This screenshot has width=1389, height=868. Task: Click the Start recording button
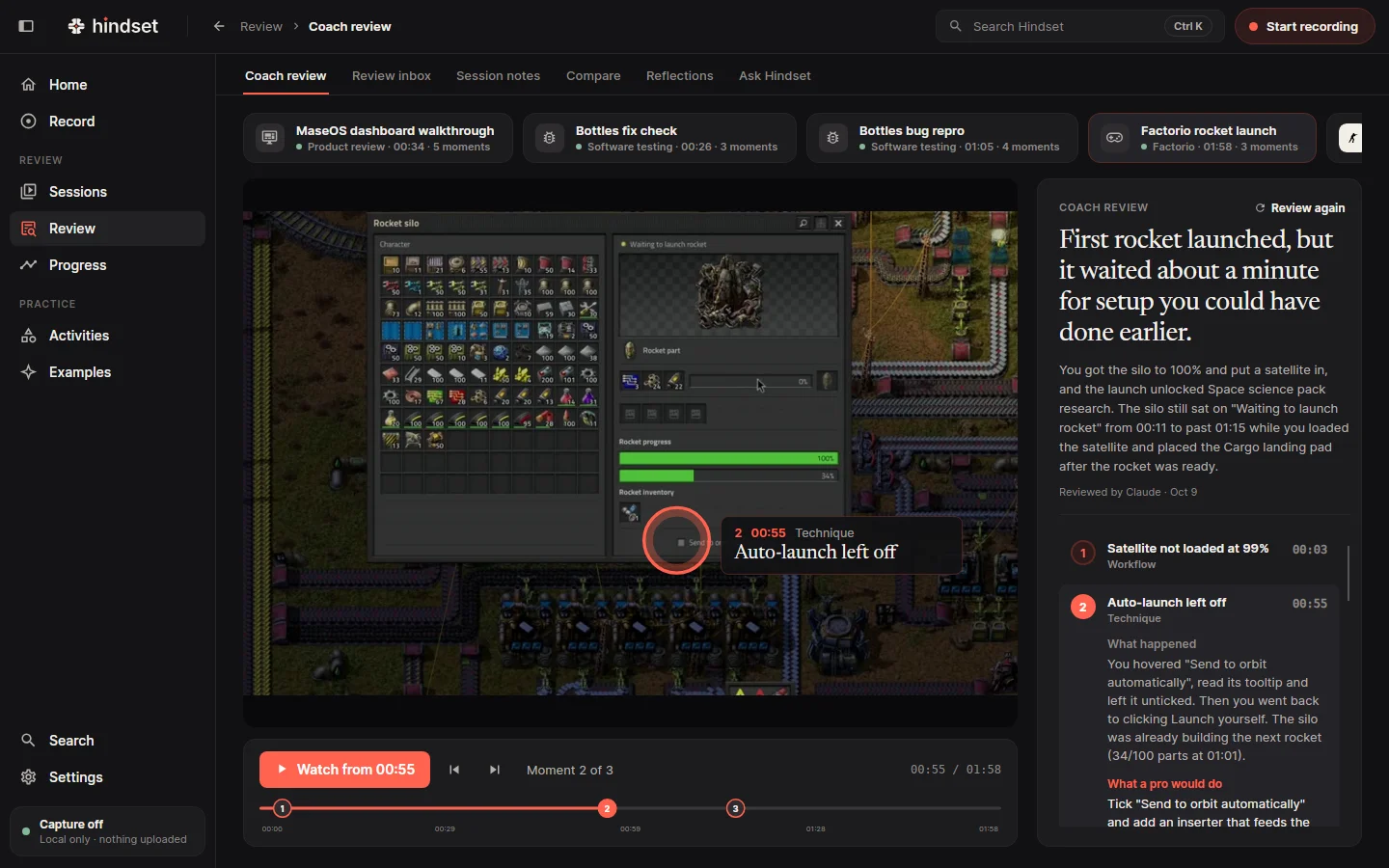pos(1304,26)
